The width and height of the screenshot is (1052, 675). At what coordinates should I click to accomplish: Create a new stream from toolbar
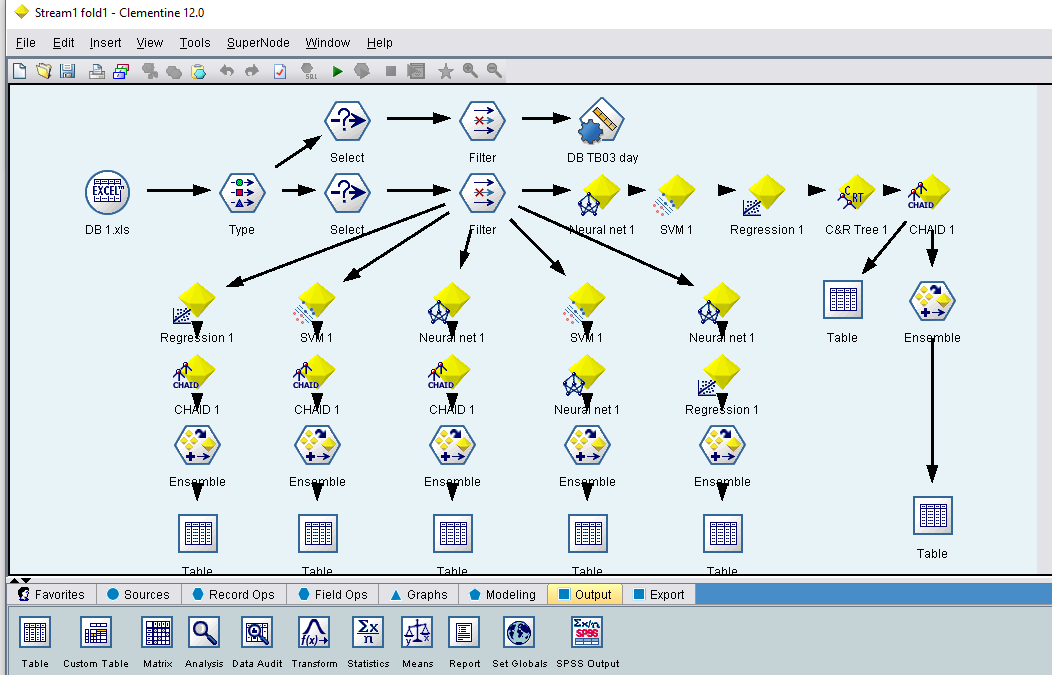[x=19, y=70]
